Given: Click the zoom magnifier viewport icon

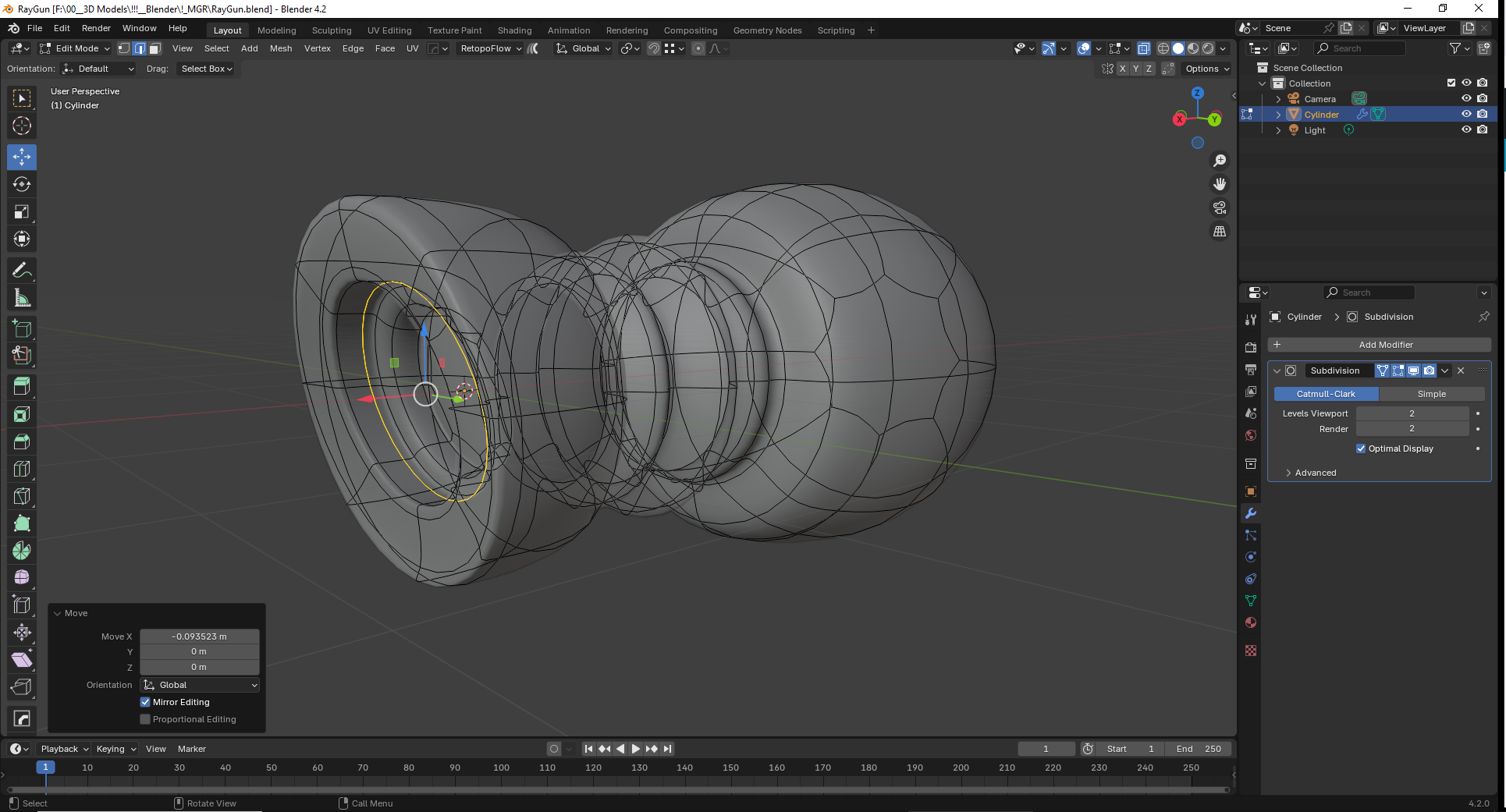Looking at the screenshot, I should [1219, 161].
